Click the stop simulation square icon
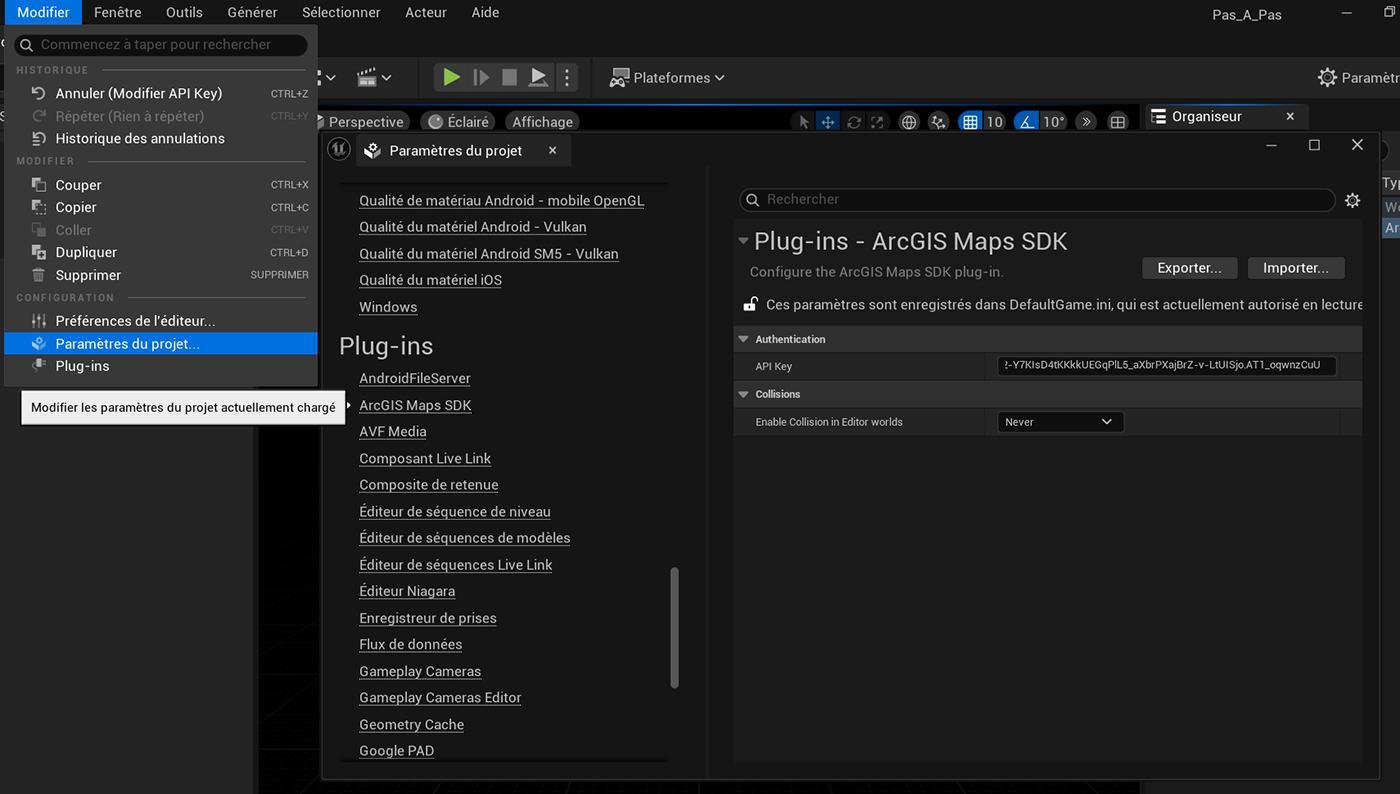 point(509,77)
